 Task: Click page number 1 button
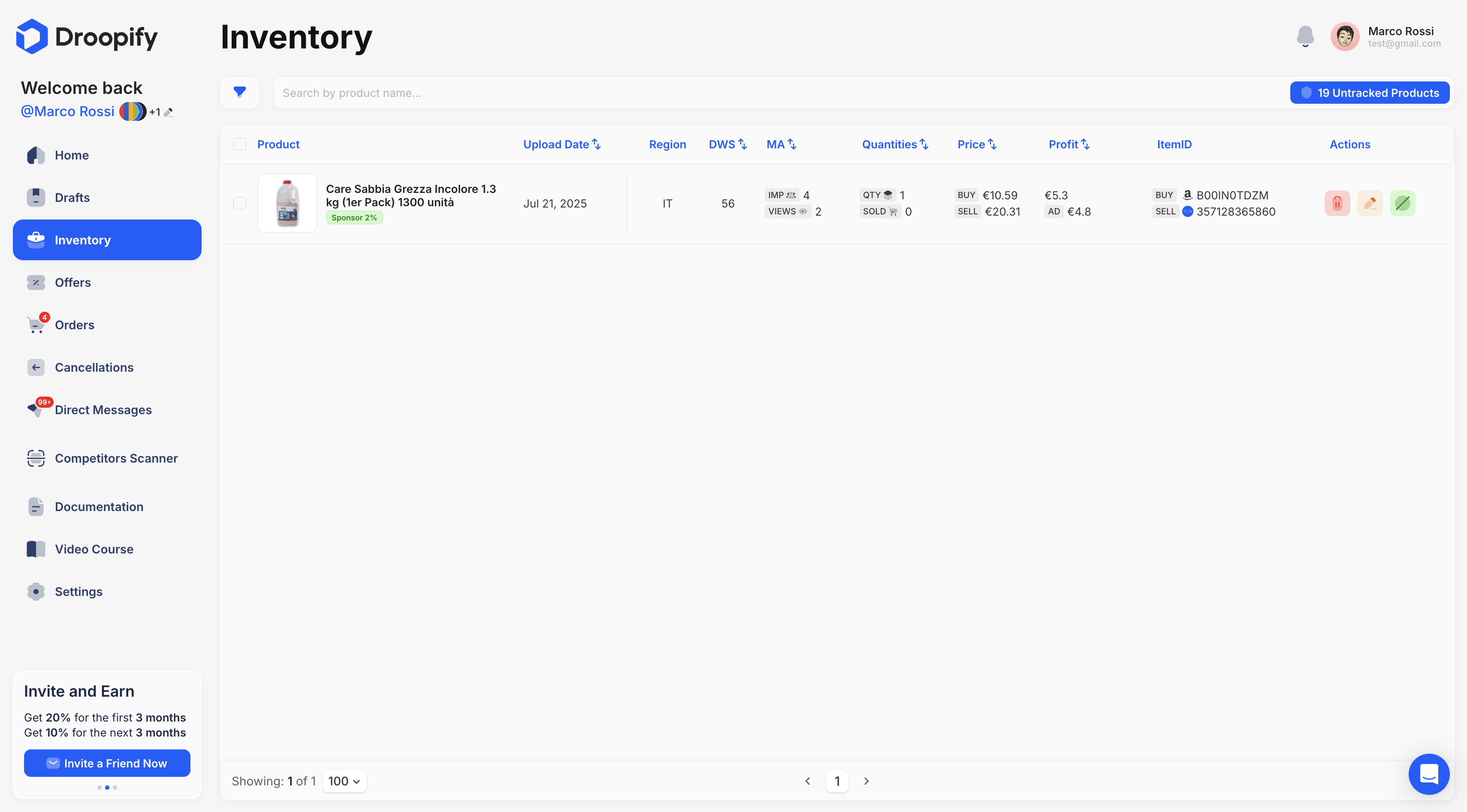(837, 781)
